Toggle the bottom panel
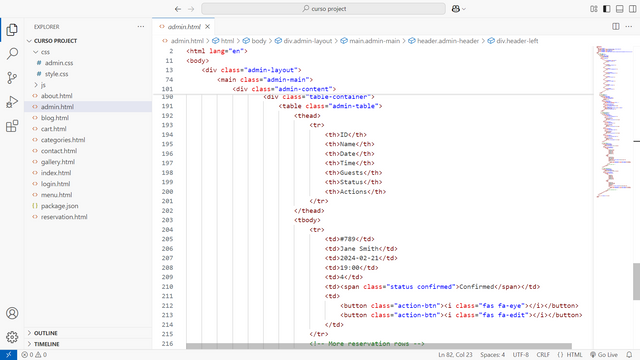The height and width of the screenshot is (360, 640). point(620,9)
